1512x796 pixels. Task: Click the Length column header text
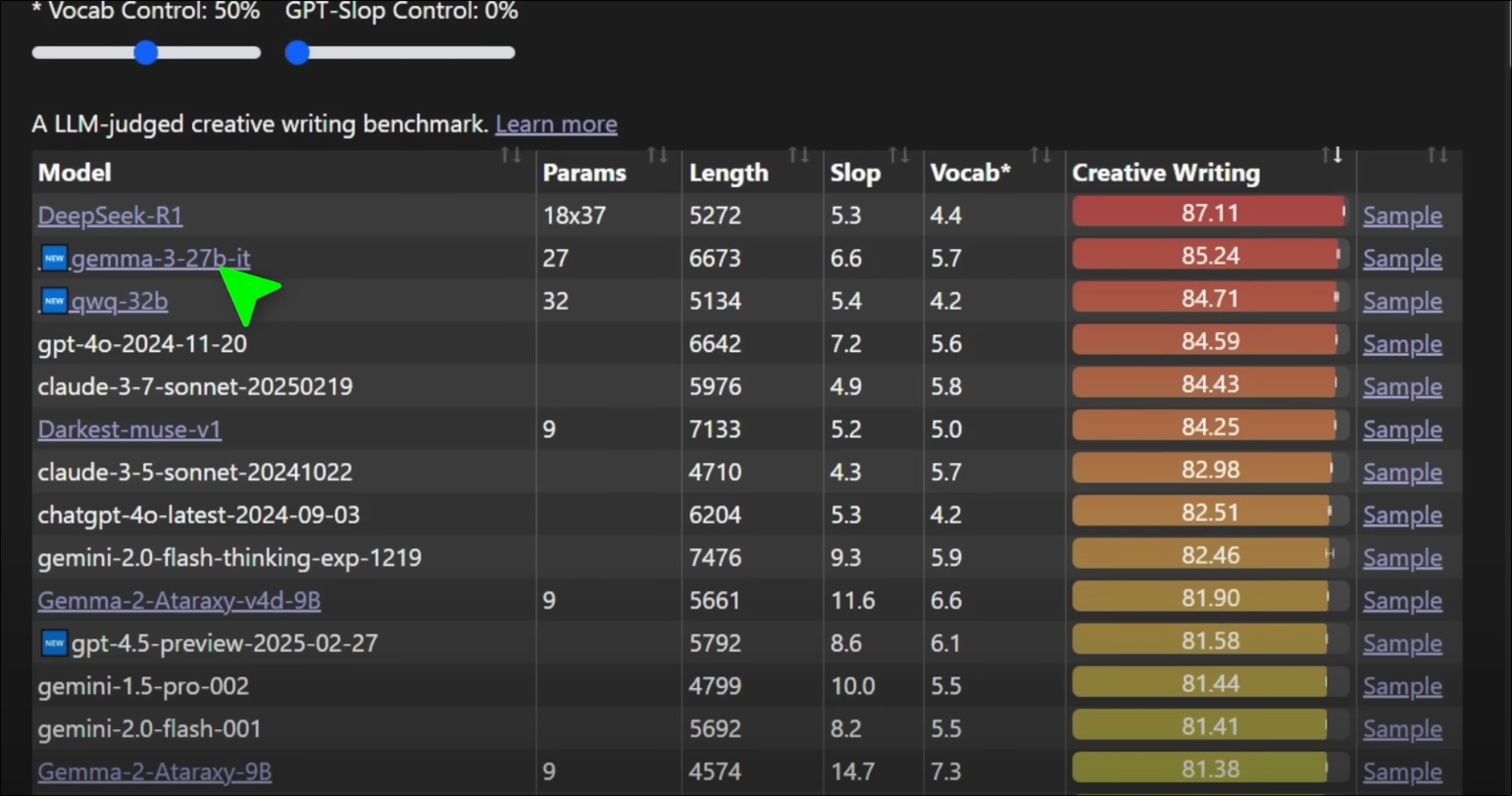click(729, 173)
